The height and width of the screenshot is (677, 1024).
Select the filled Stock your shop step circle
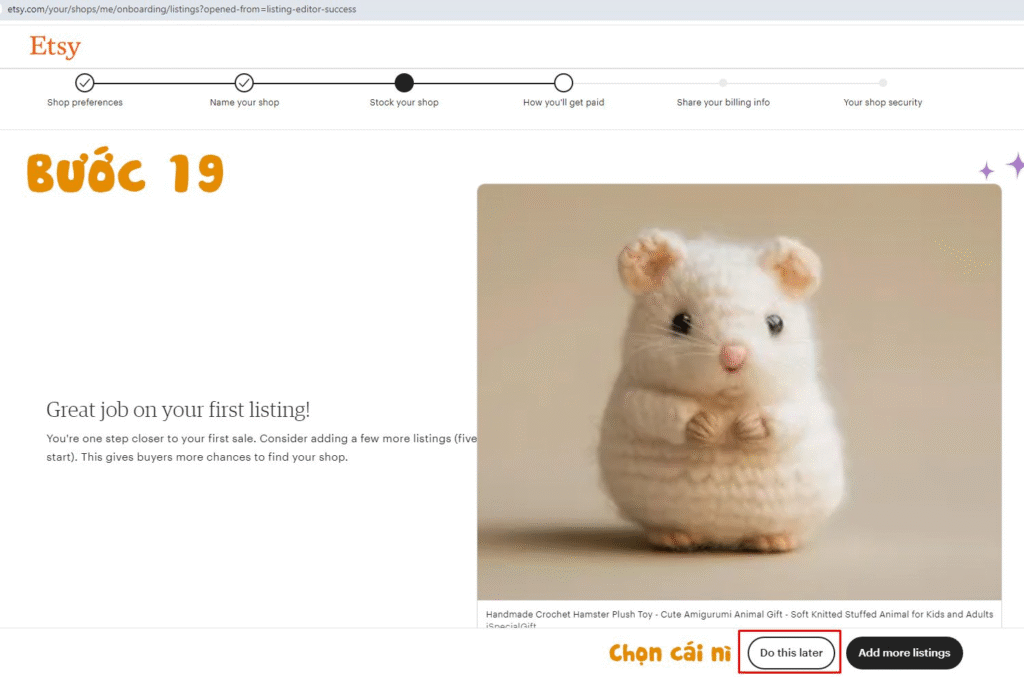tap(404, 83)
